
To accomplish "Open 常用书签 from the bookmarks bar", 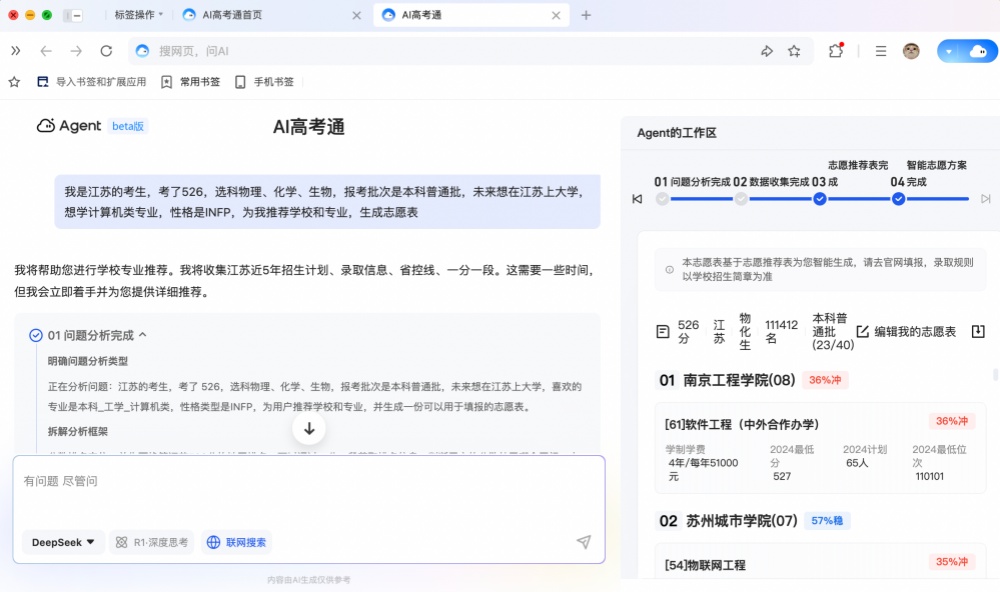I will click(198, 81).
